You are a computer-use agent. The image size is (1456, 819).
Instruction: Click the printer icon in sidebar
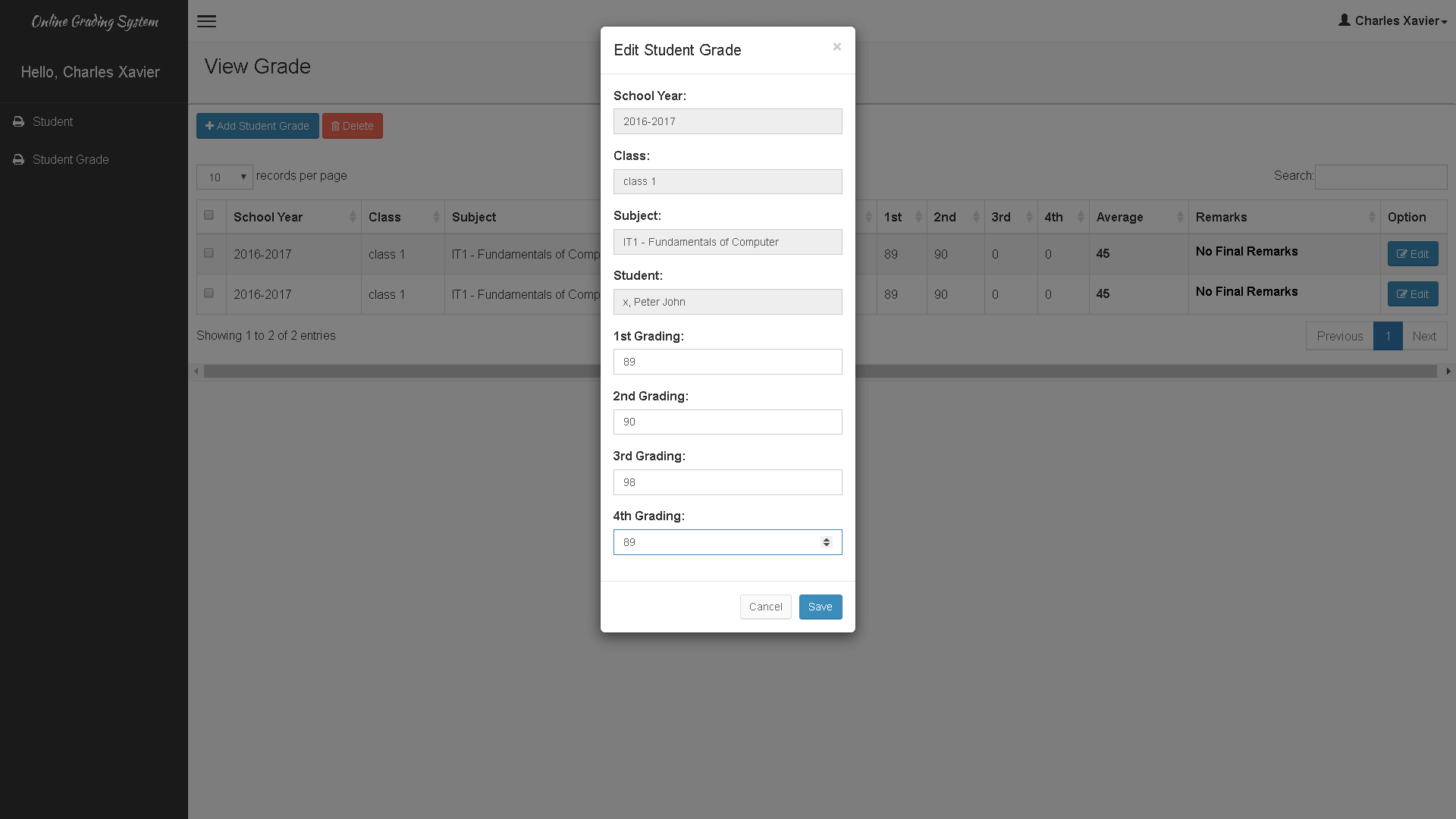click(x=18, y=120)
